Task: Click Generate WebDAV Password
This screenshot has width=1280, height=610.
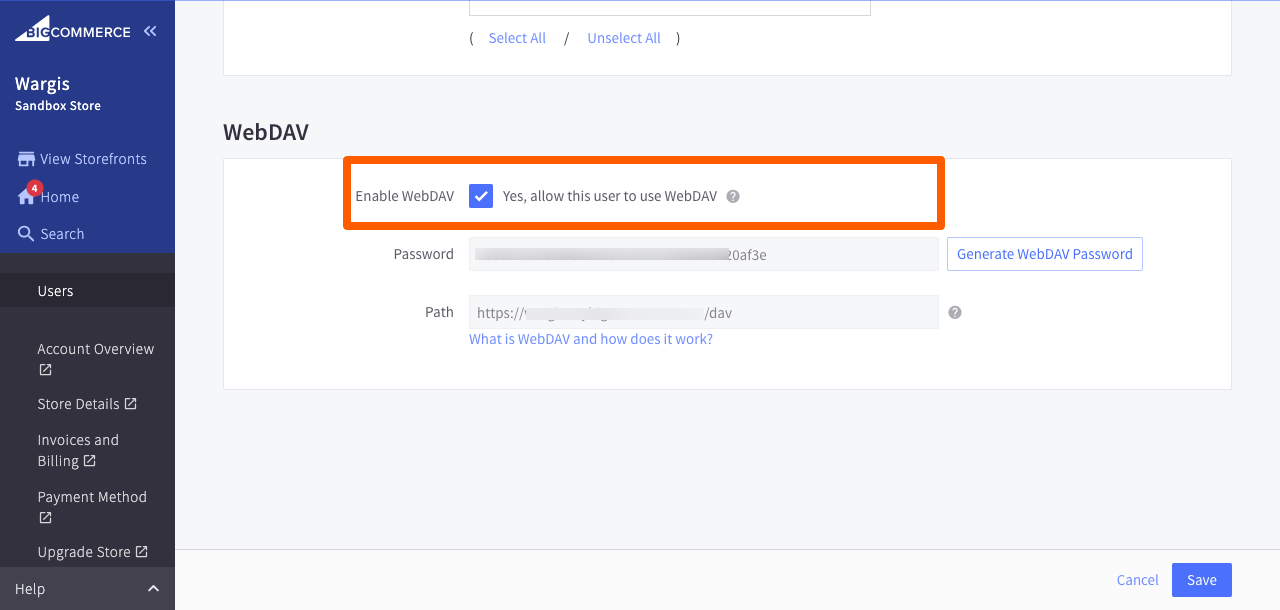Action: coord(1044,254)
